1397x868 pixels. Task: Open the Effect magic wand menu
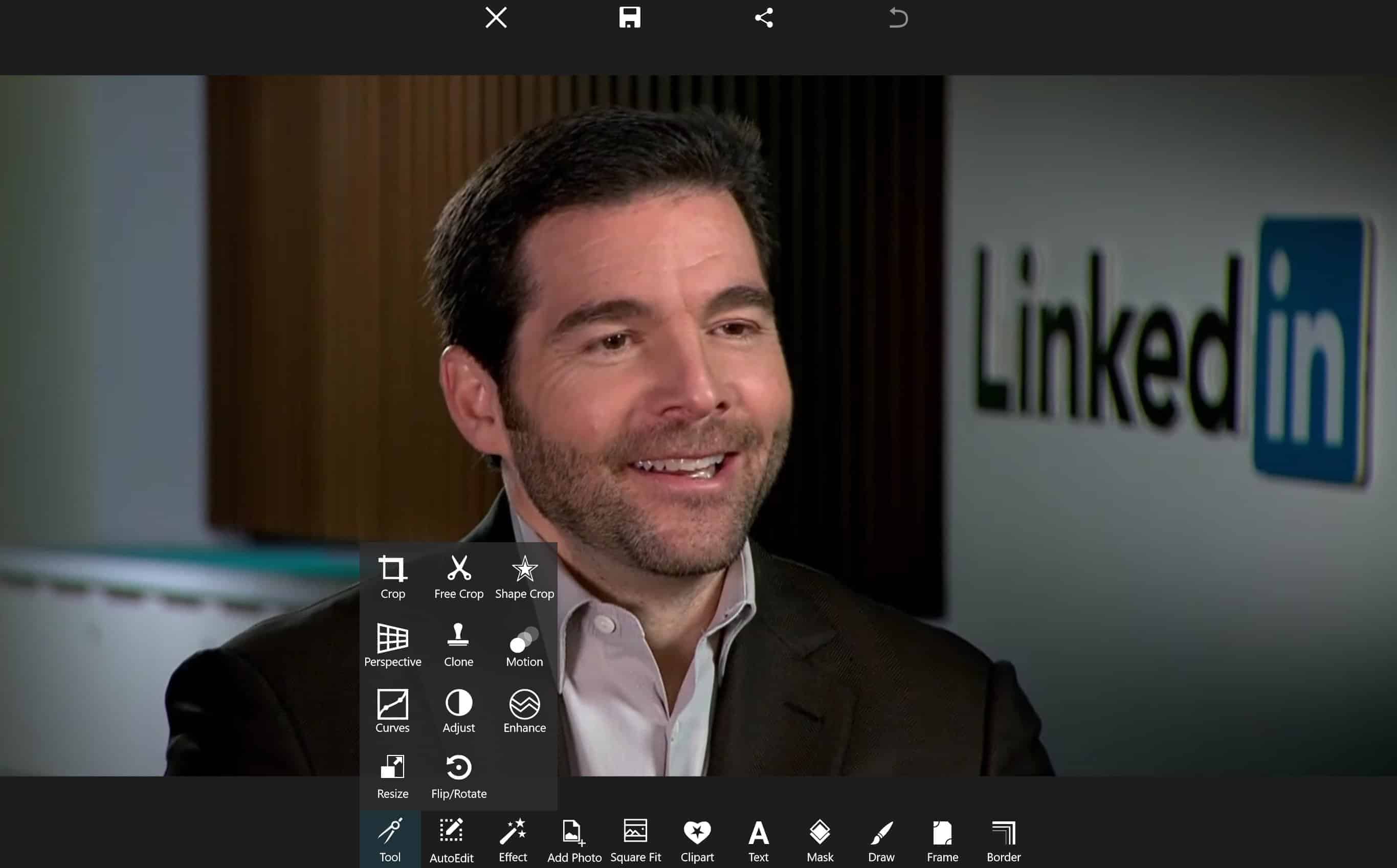coord(513,840)
